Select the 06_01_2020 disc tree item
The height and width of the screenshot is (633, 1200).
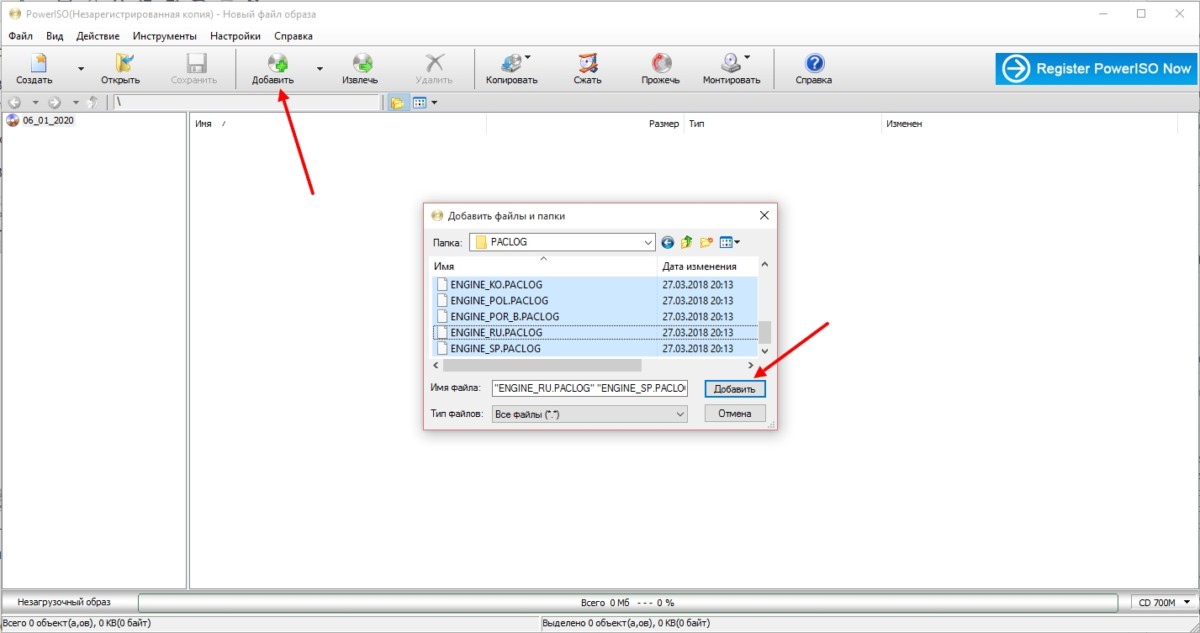[x=48, y=121]
